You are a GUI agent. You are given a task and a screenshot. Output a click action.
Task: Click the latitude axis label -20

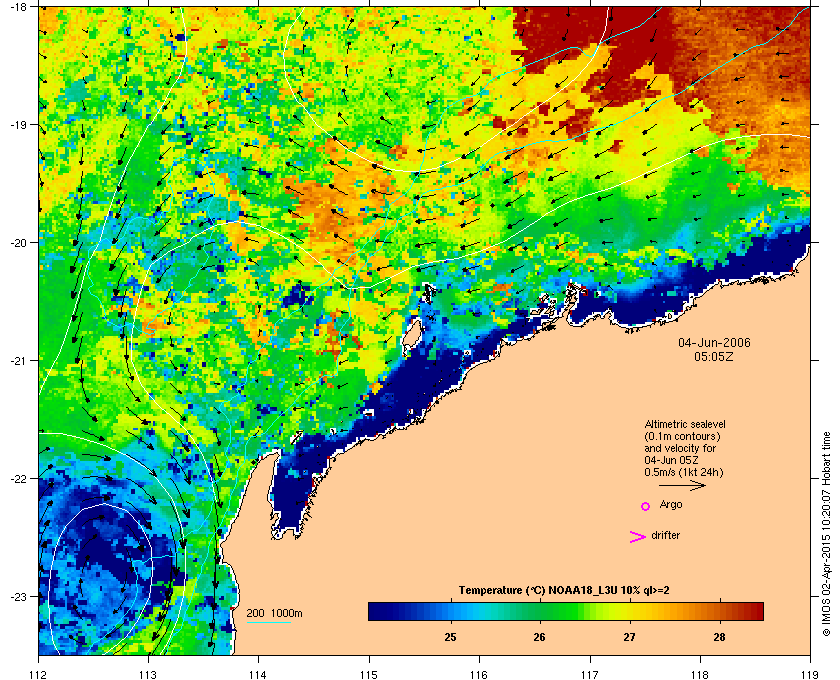(20, 243)
